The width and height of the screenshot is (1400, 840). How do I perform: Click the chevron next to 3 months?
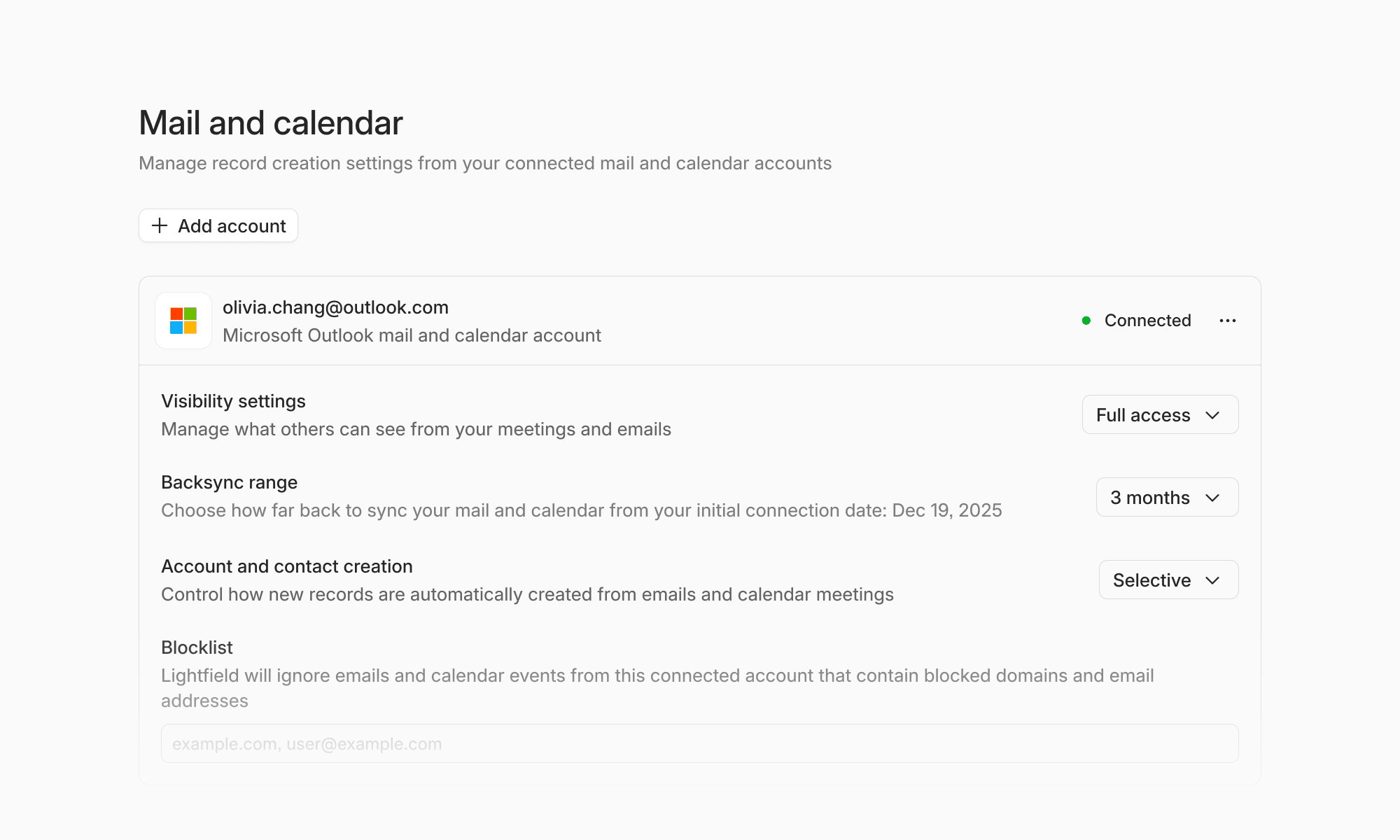click(x=1212, y=498)
